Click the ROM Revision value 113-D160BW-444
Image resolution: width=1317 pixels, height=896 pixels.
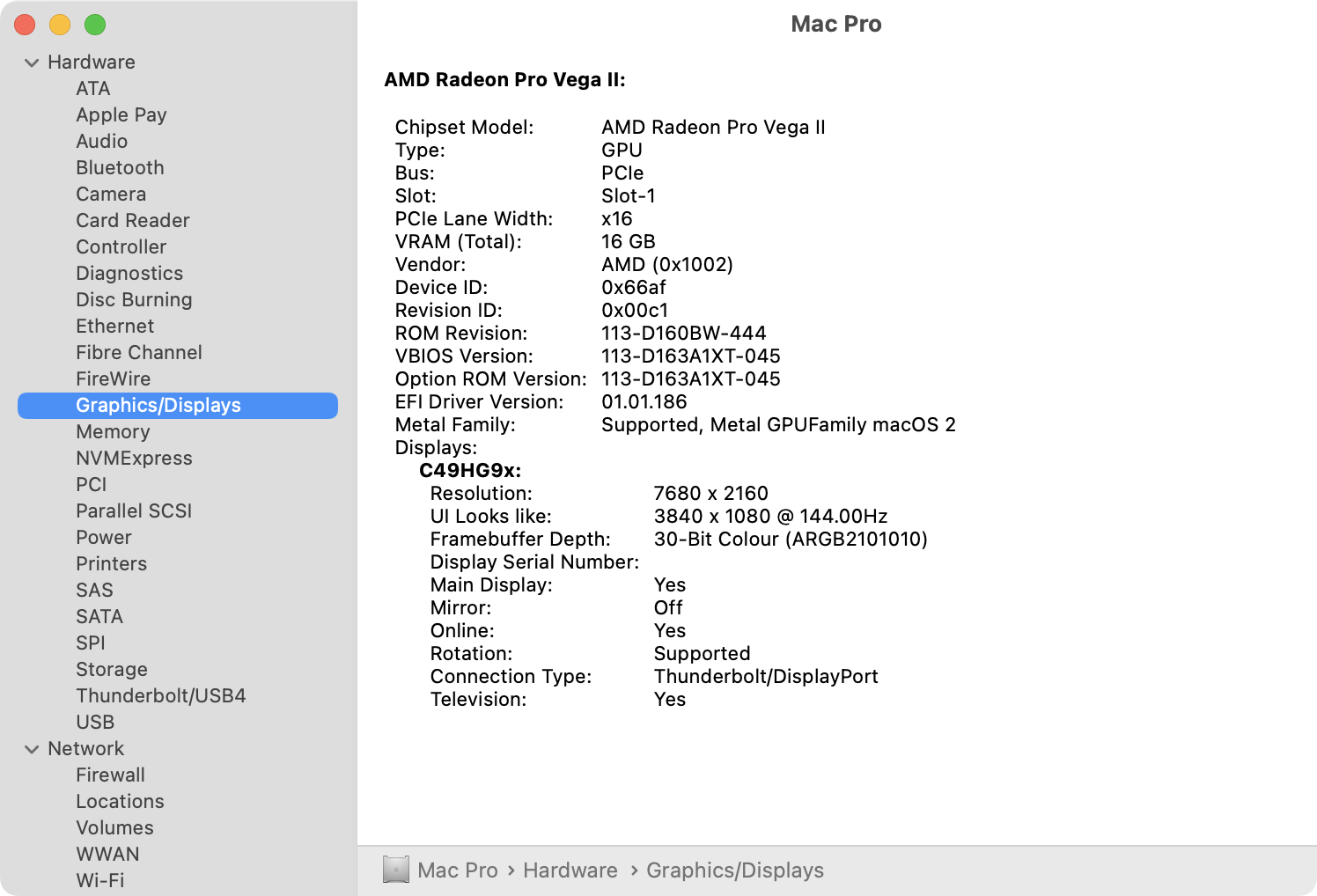pyautogui.click(x=684, y=334)
